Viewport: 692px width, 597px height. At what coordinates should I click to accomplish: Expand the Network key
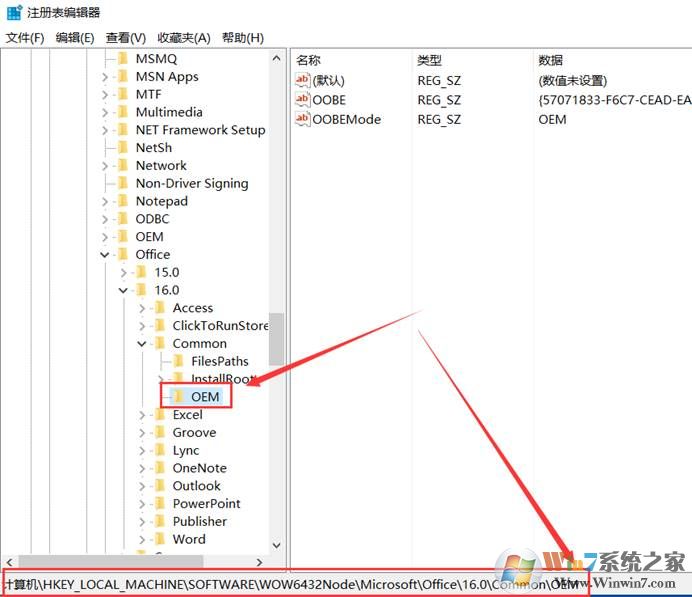(x=105, y=165)
